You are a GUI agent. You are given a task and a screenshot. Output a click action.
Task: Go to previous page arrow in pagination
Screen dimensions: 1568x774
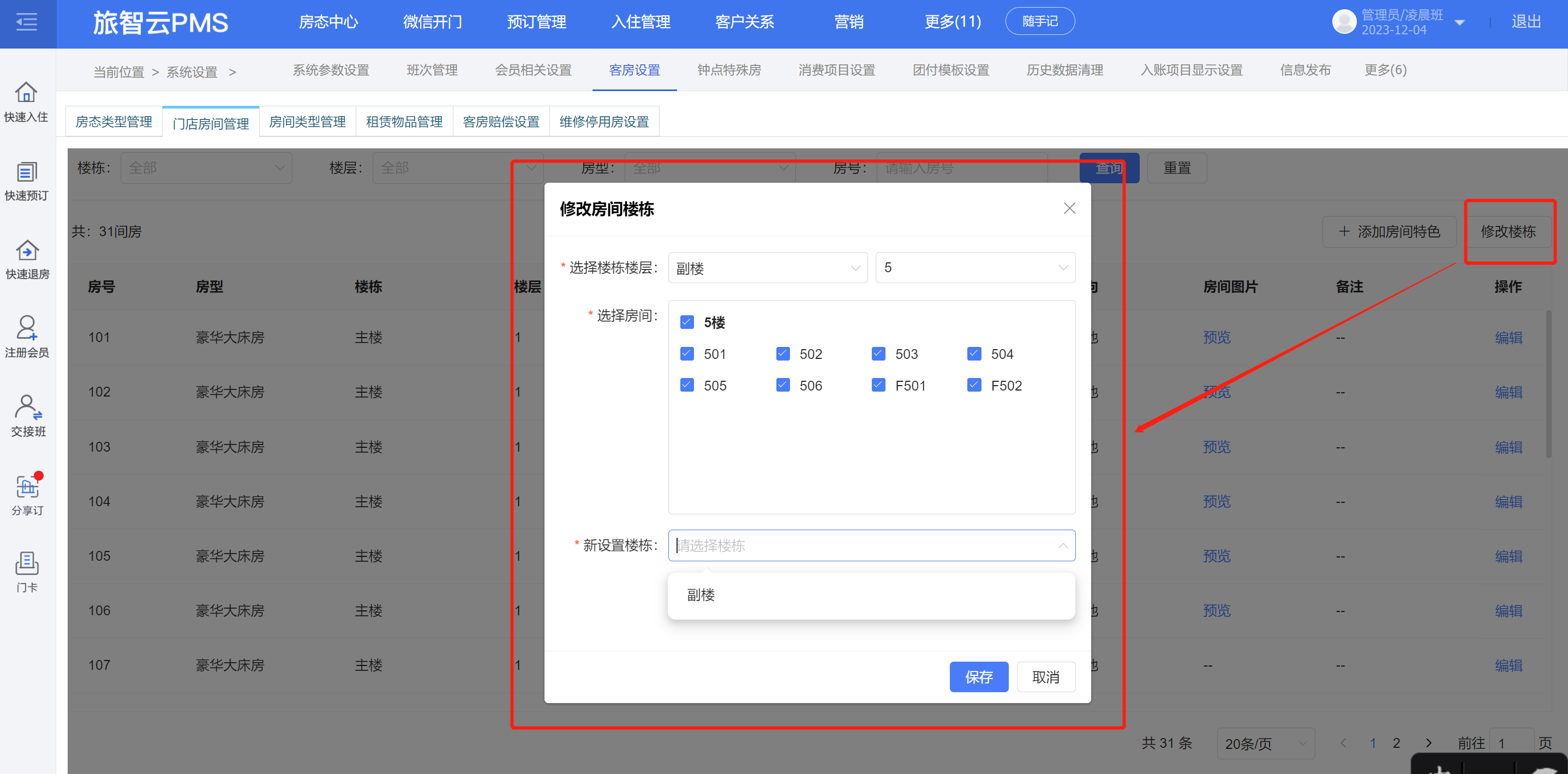1343,743
